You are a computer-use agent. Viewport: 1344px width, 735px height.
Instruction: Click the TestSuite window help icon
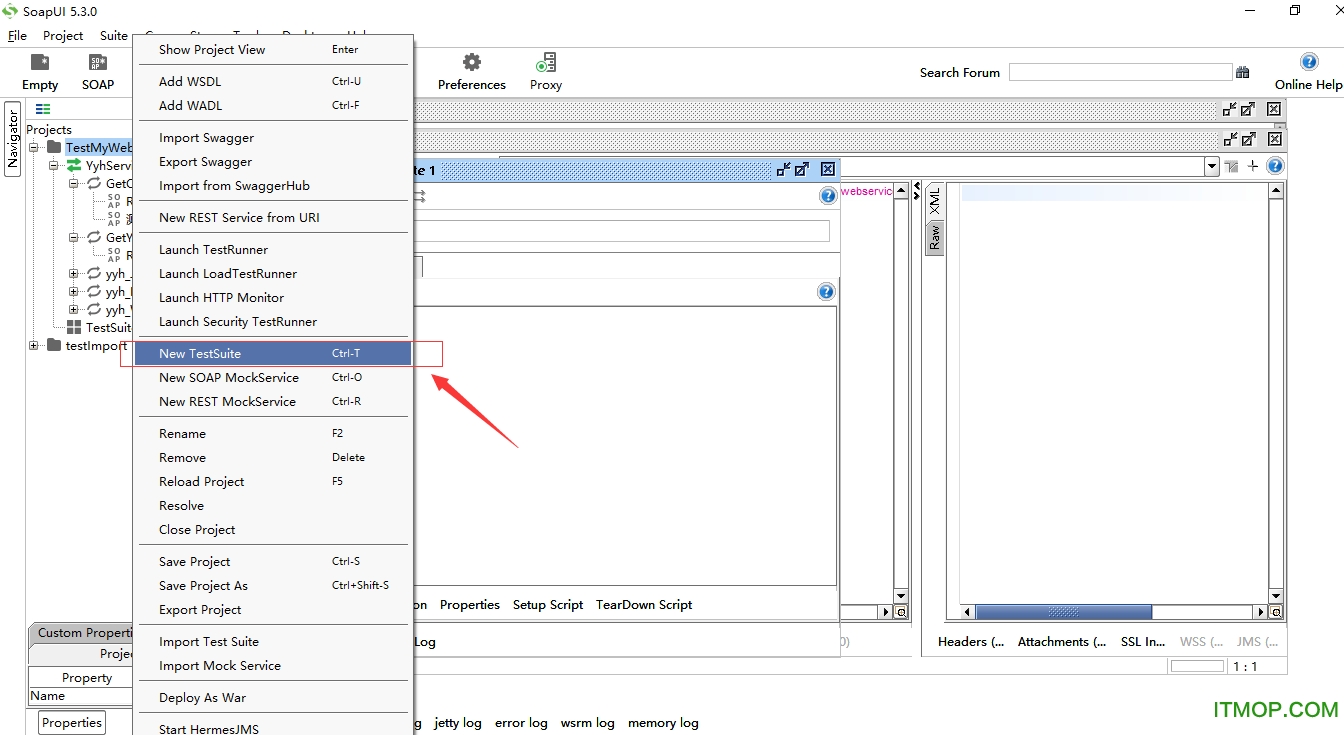[x=828, y=196]
